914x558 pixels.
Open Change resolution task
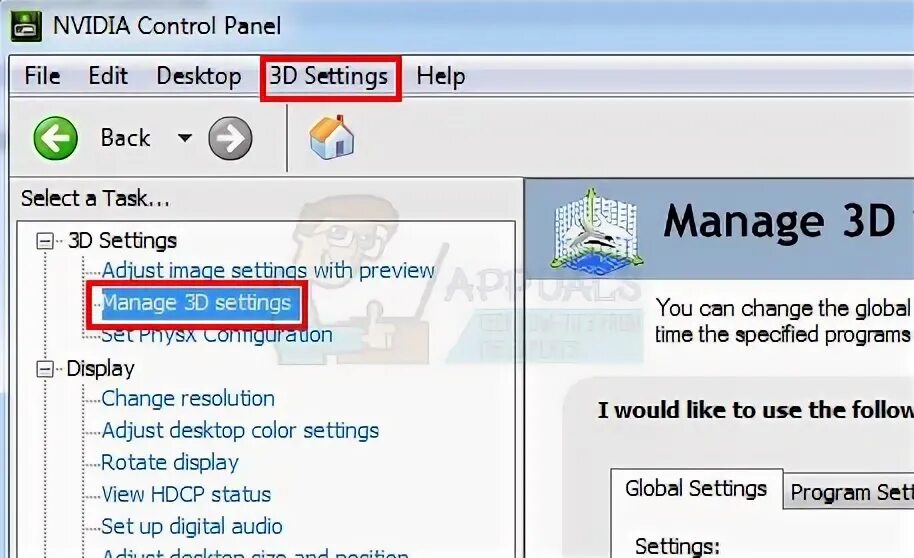click(x=188, y=398)
